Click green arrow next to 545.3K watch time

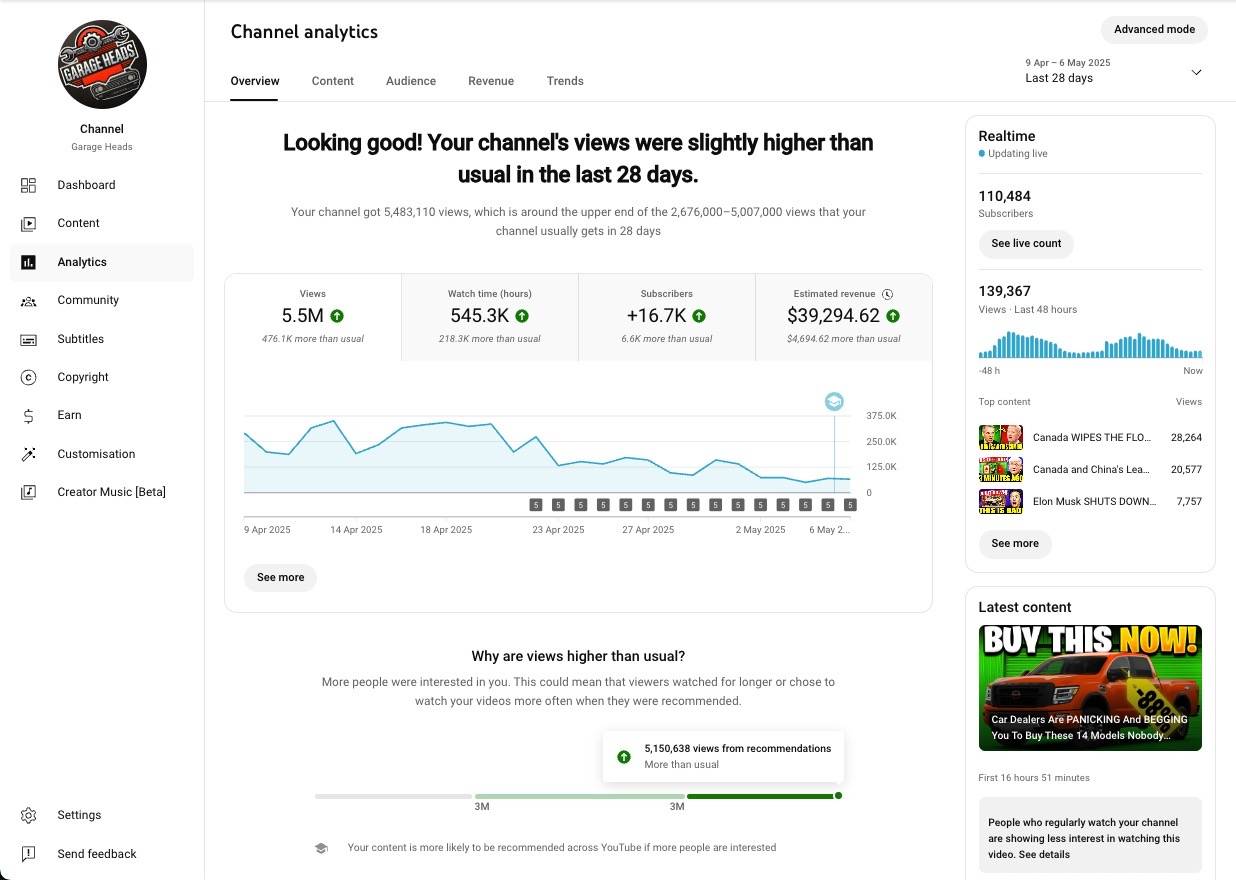[522, 316]
